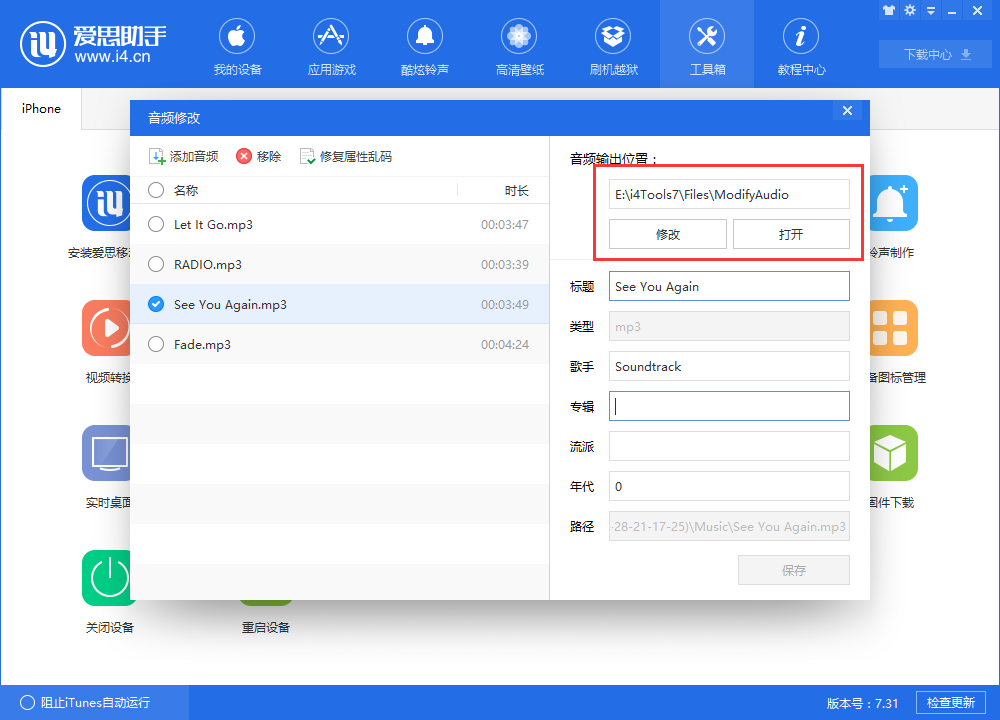Open 高清壁纸 HD wallpapers

pos(519,45)
